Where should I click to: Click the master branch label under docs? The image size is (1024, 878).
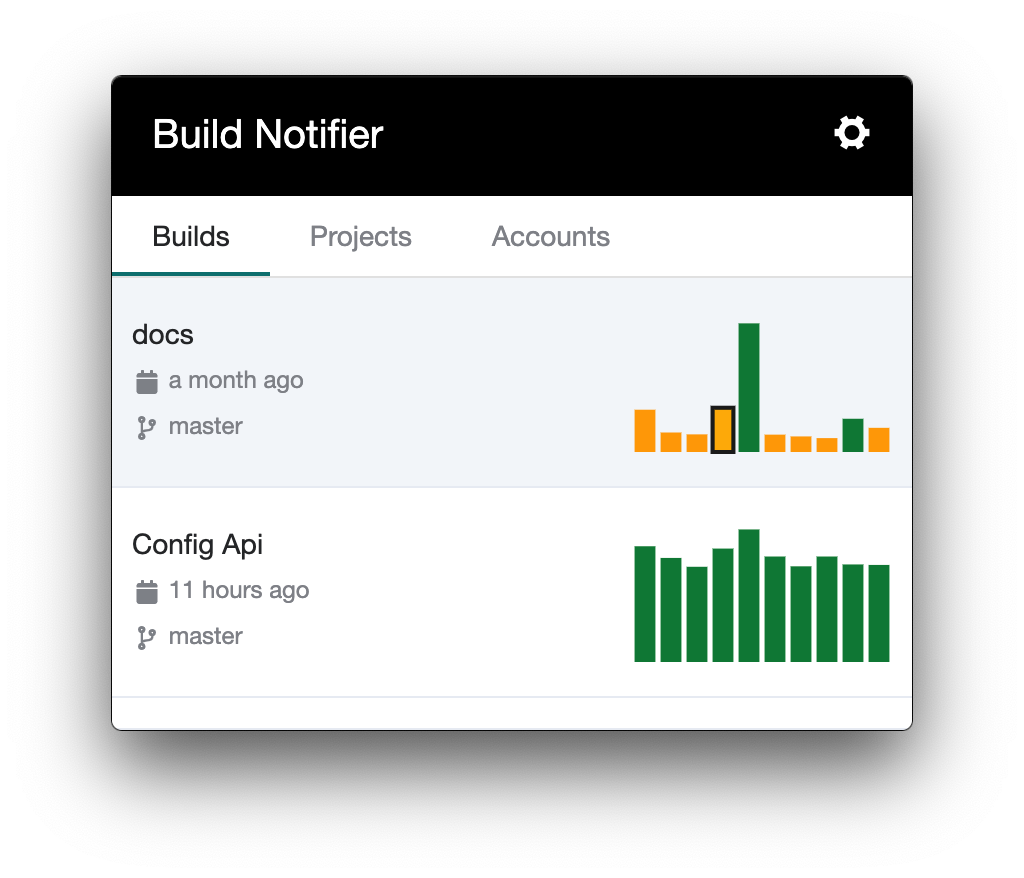coord(206,426)
